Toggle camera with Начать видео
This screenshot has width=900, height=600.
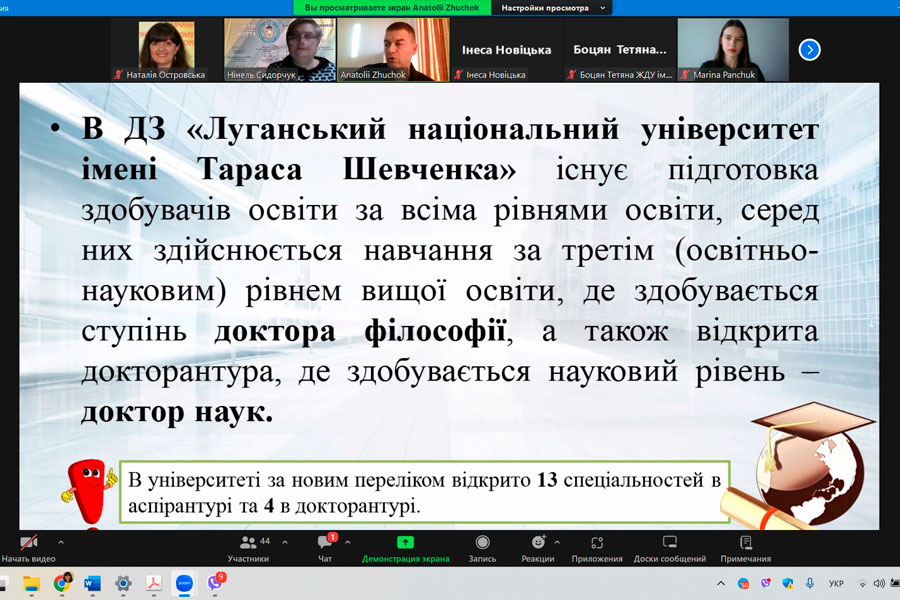(x=28, y=546)
